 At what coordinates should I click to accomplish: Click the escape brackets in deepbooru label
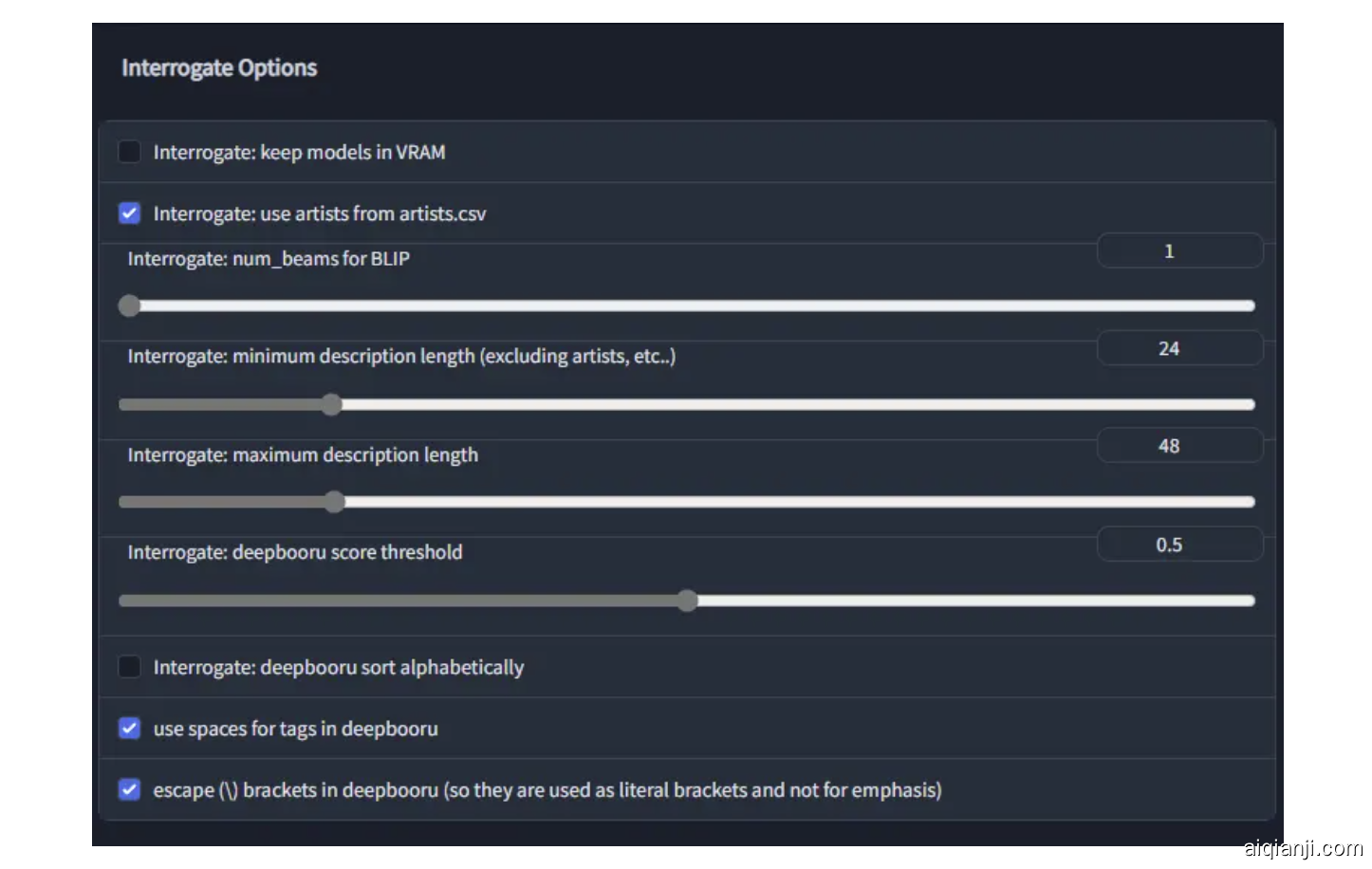547,790
